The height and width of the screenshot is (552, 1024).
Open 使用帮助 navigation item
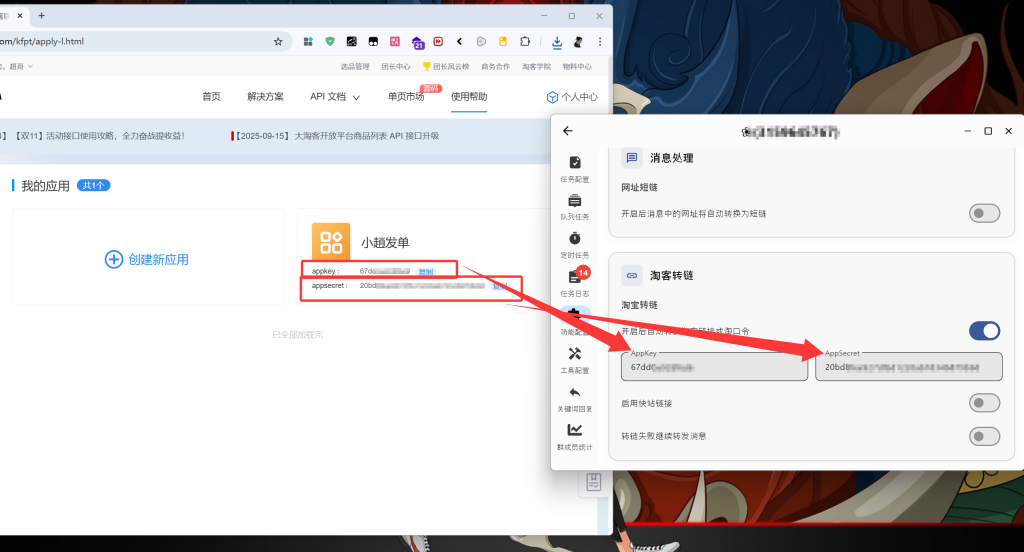pos(469,97)
